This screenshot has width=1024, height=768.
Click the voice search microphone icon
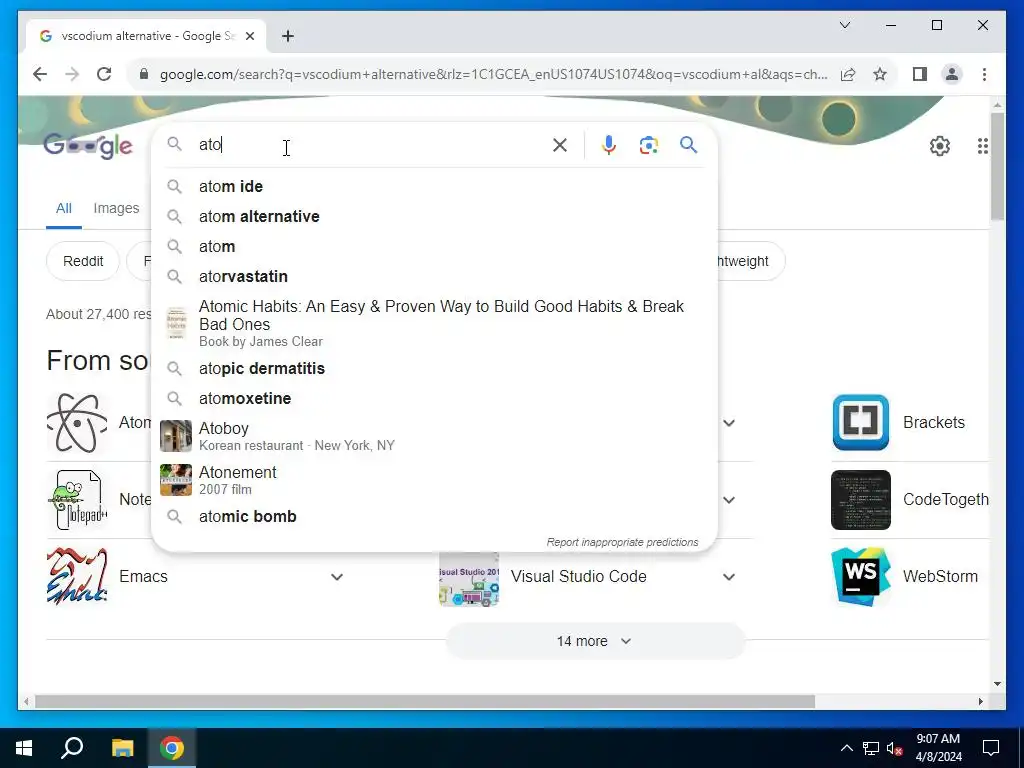(x=609, y=145)
